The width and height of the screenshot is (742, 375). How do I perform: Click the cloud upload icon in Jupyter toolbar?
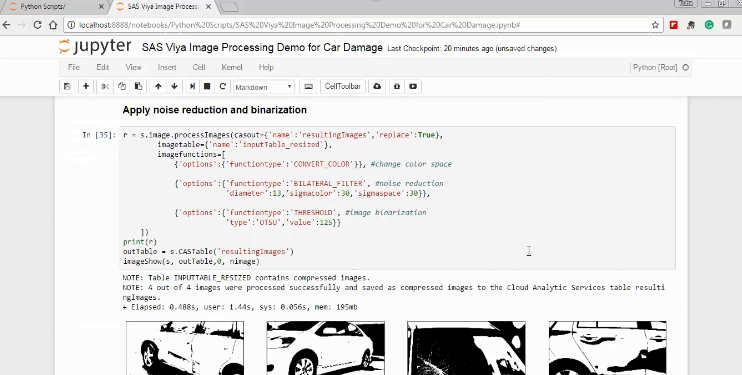coord(377,86)
